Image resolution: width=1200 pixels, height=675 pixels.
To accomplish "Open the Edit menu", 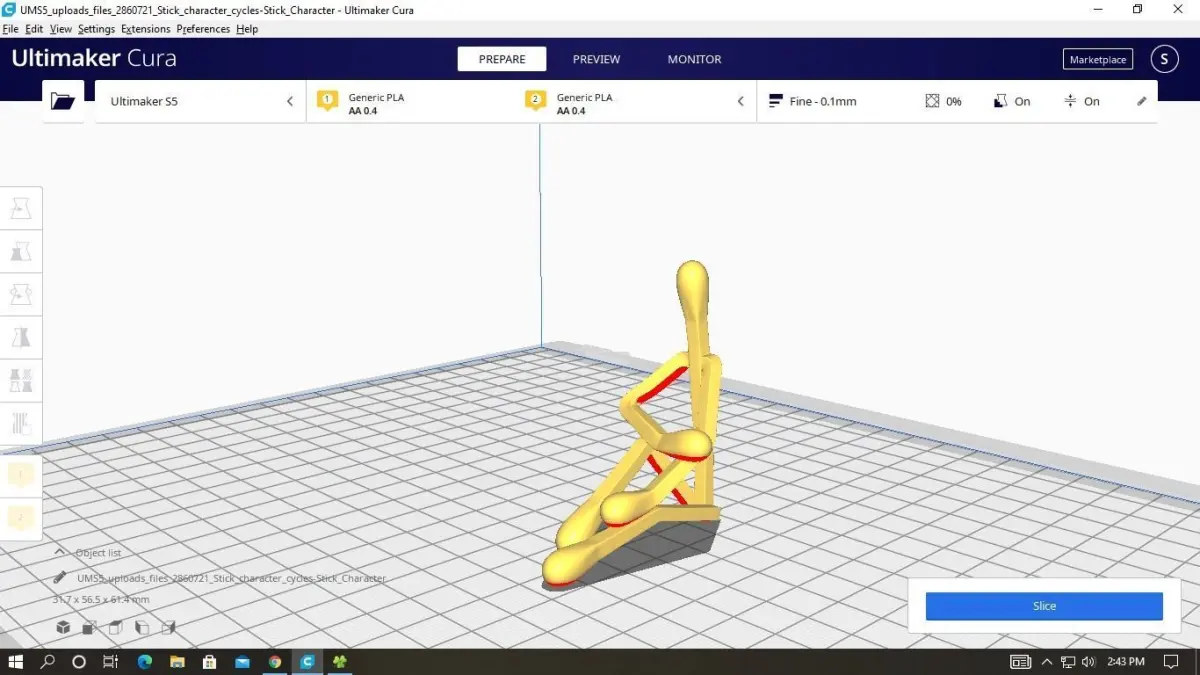I will click(x=34, y=29).
